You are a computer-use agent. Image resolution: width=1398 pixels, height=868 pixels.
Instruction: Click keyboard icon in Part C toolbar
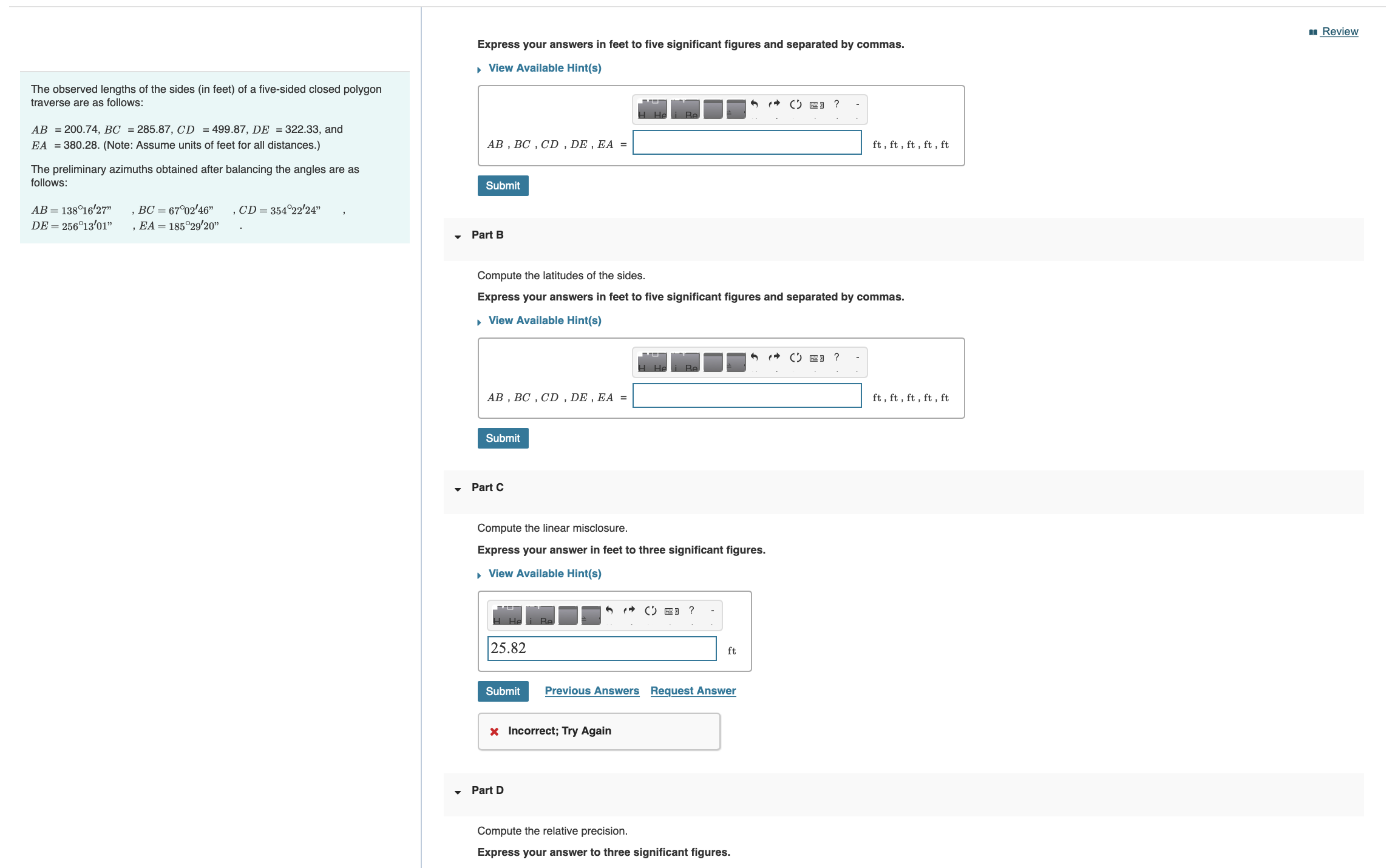(x=672, y=611)
